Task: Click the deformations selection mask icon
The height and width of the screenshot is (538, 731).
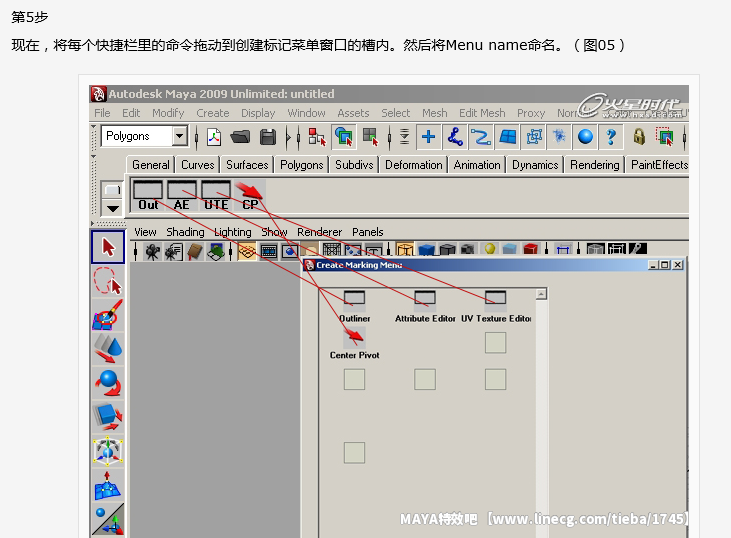Action: [534, 137]
